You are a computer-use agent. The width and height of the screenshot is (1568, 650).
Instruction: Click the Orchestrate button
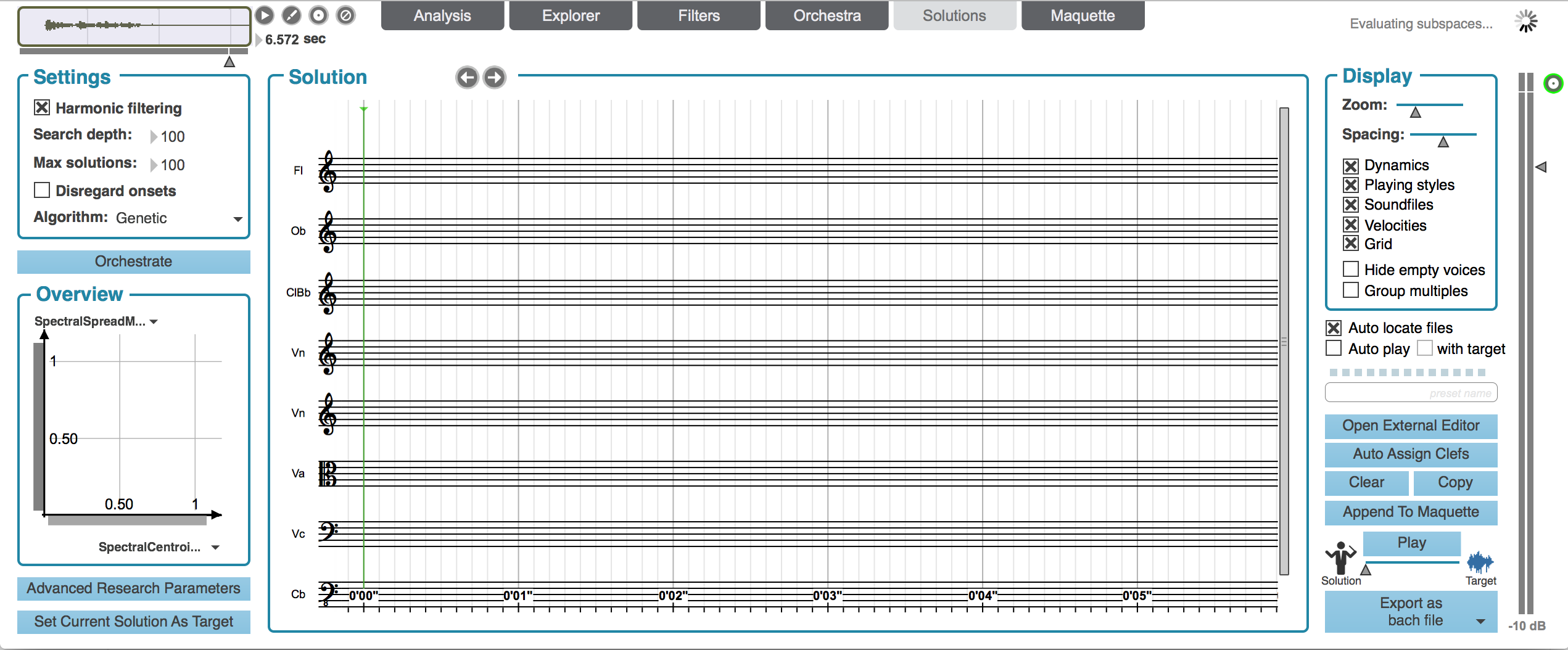pos(134,261)
